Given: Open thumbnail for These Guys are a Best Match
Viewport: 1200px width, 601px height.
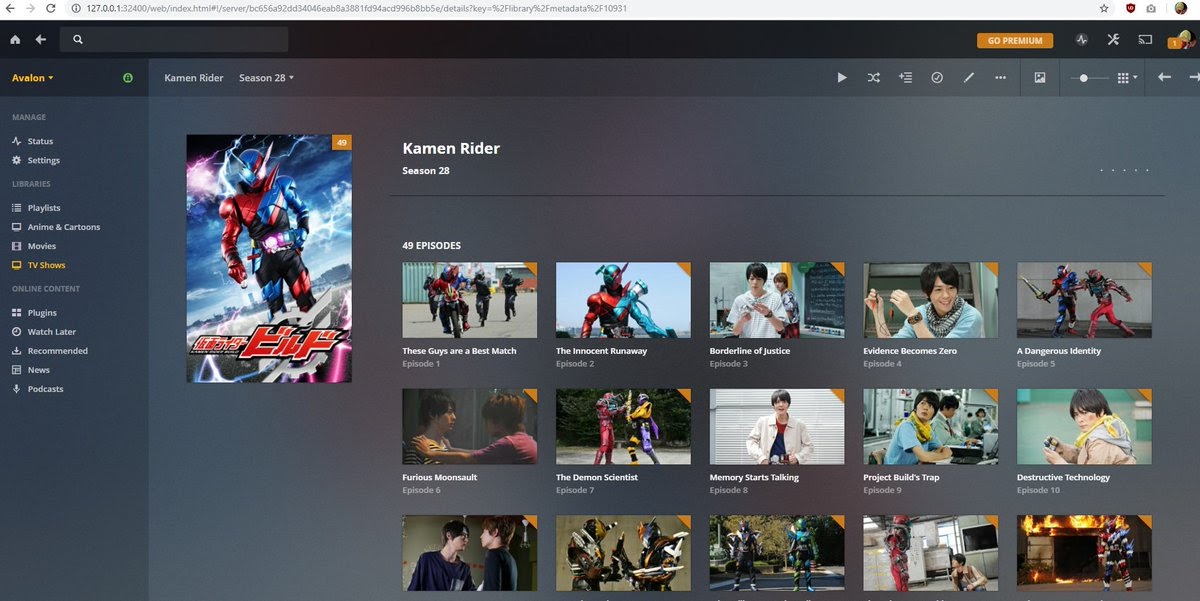Looking at the screenshot, I should click(x=469, y=300).
